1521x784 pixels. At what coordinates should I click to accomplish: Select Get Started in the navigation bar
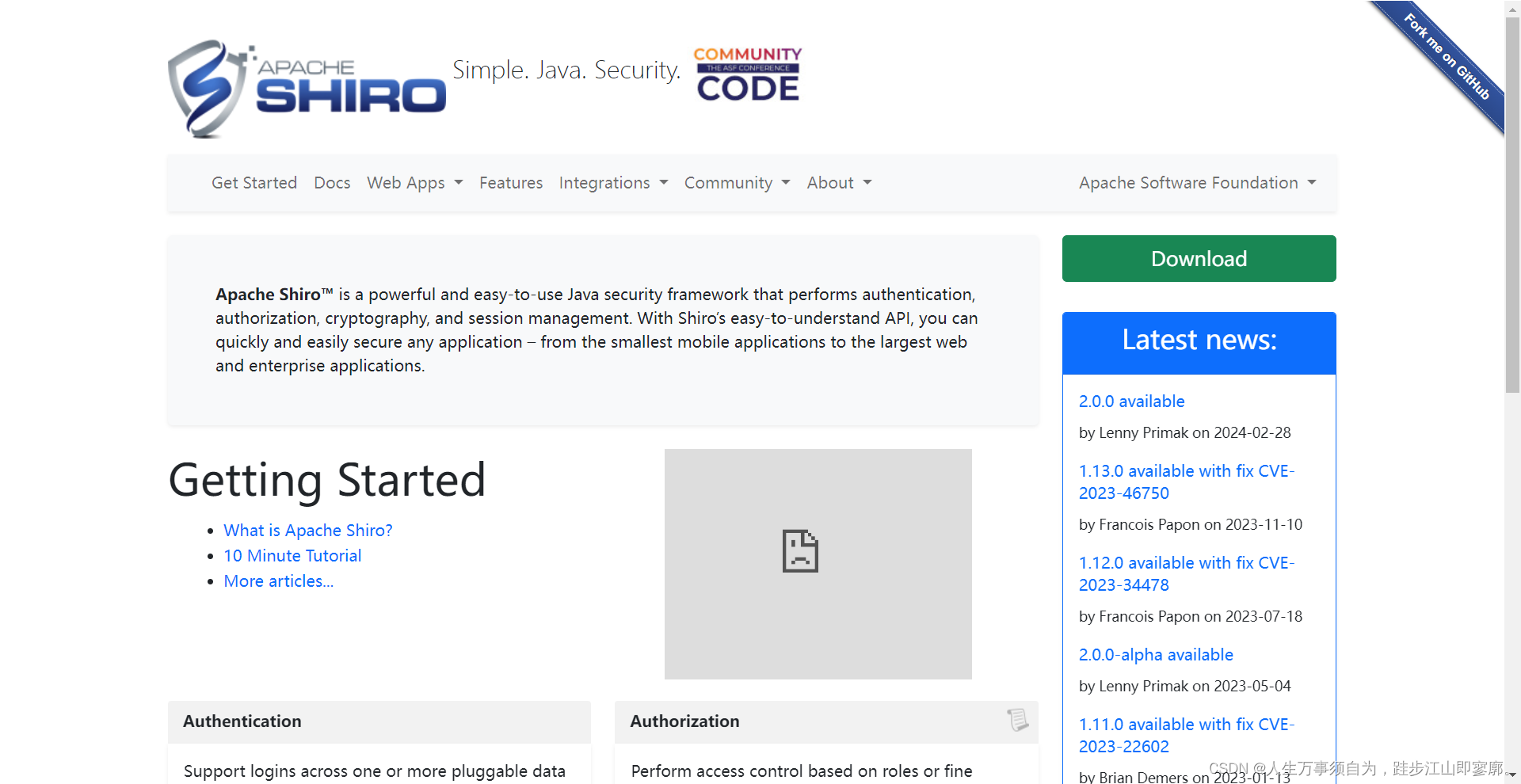click(x=253, y=182)
